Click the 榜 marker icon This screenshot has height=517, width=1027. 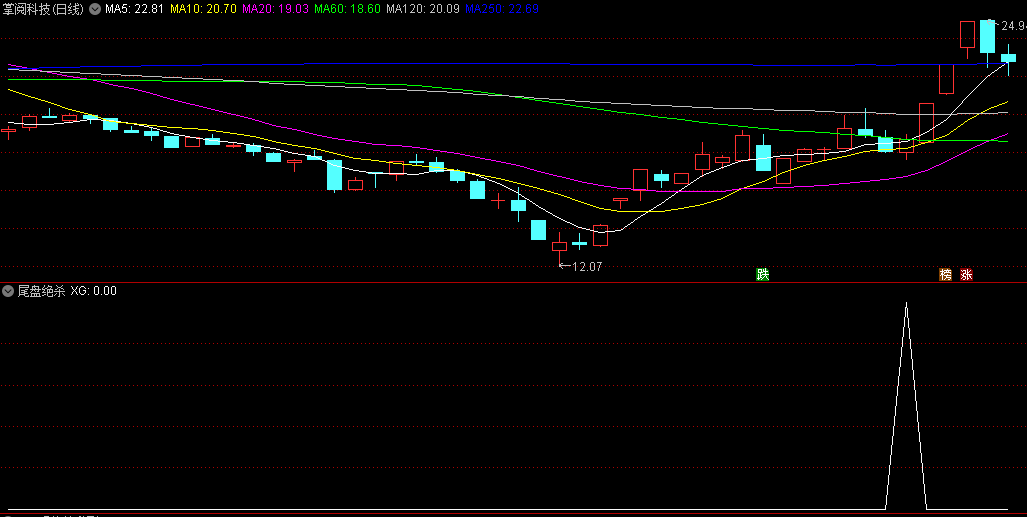[945, 275]
